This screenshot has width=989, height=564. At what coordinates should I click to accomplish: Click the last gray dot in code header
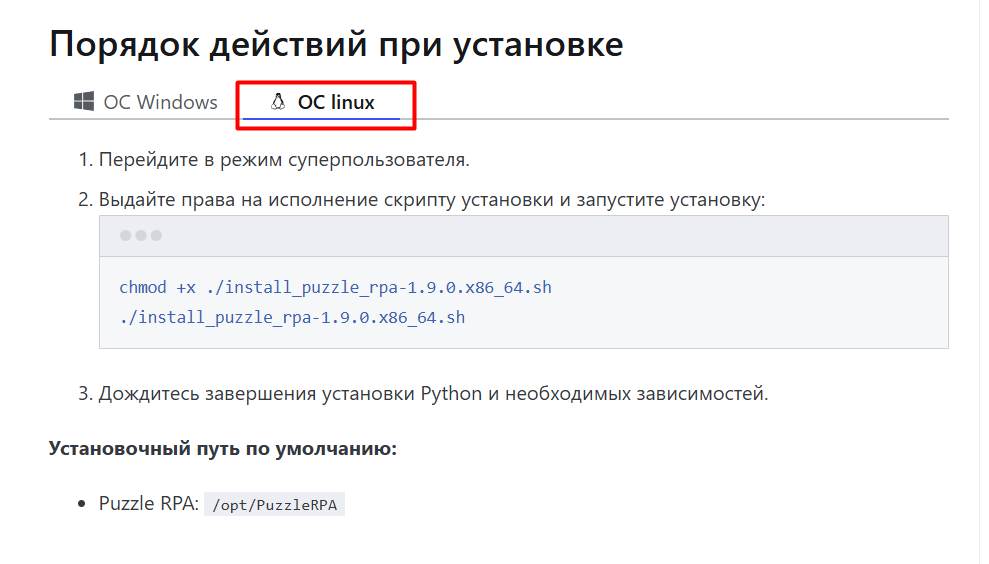coord(156,235)
